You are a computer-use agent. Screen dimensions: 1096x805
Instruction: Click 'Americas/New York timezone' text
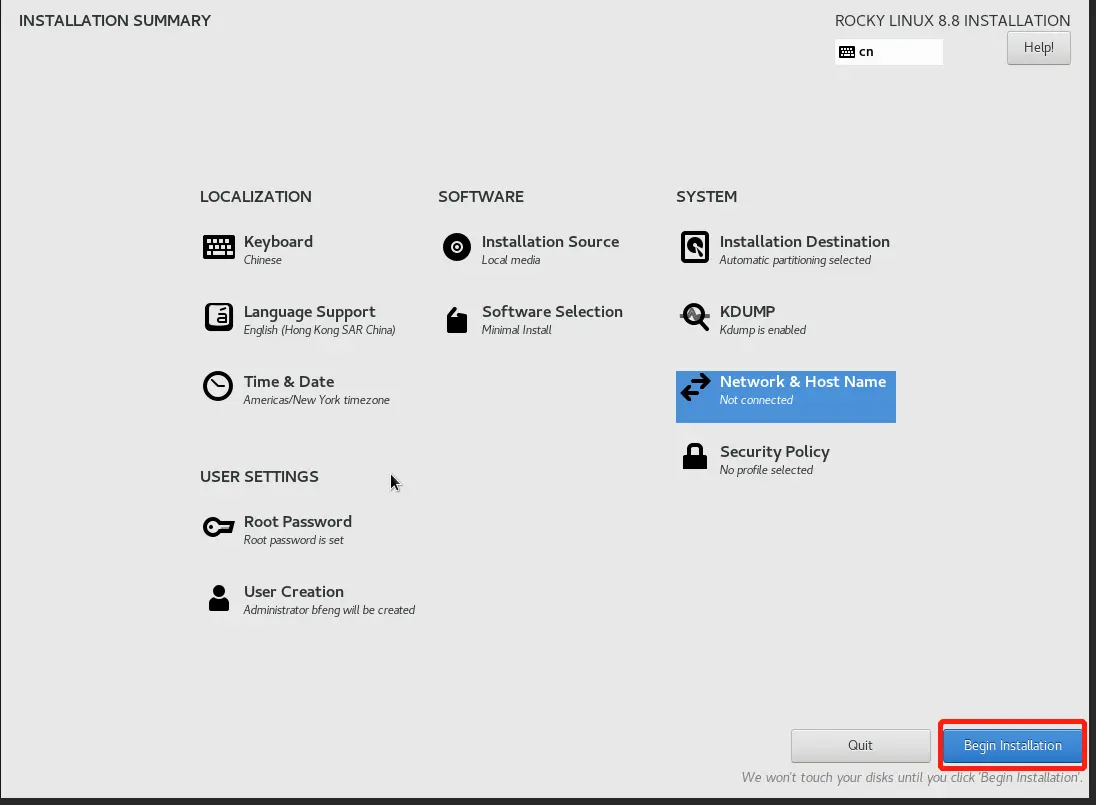[x=317, y=400]
